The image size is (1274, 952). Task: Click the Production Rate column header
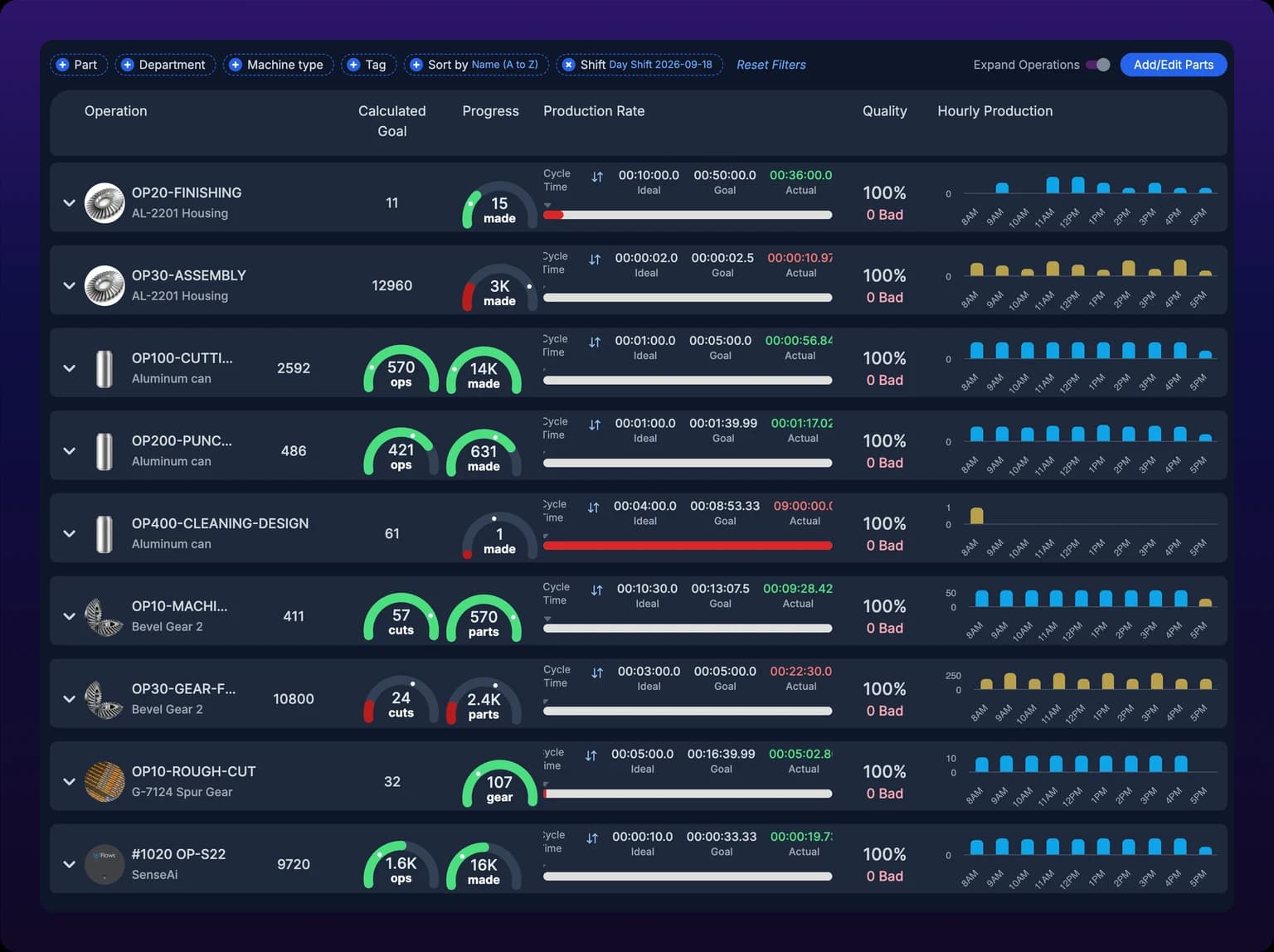594,111
